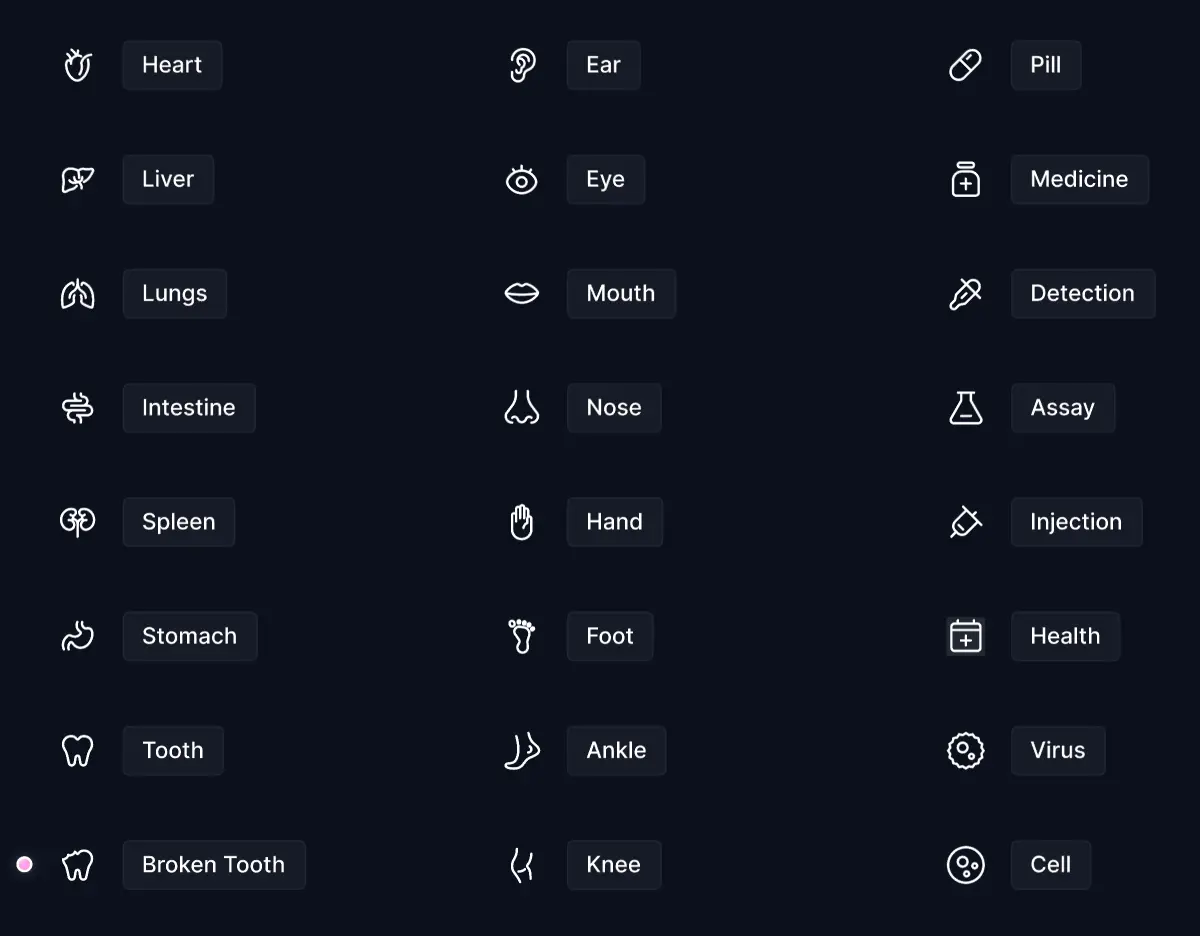
Task: Select the Pill icon
Action: click(x=965, y=65)
